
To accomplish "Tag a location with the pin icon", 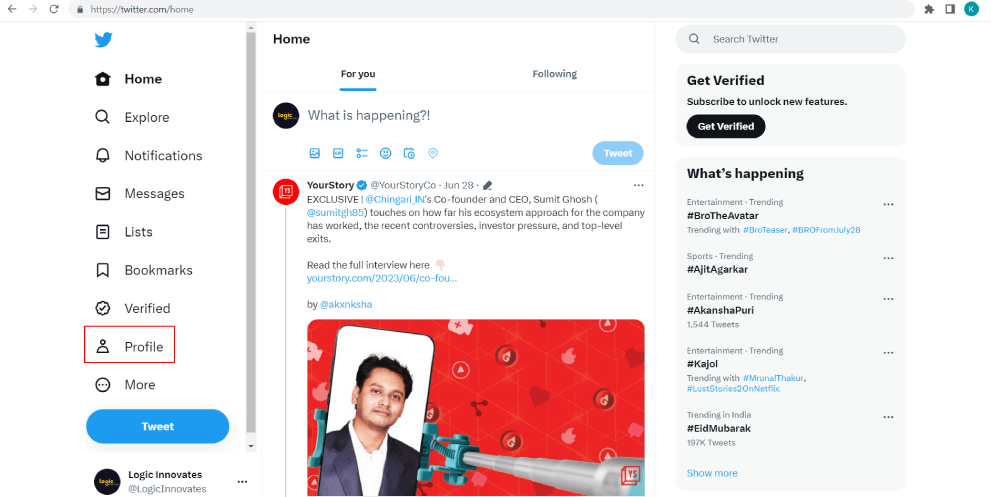I will pyautogui.click(x=433, y=153).
